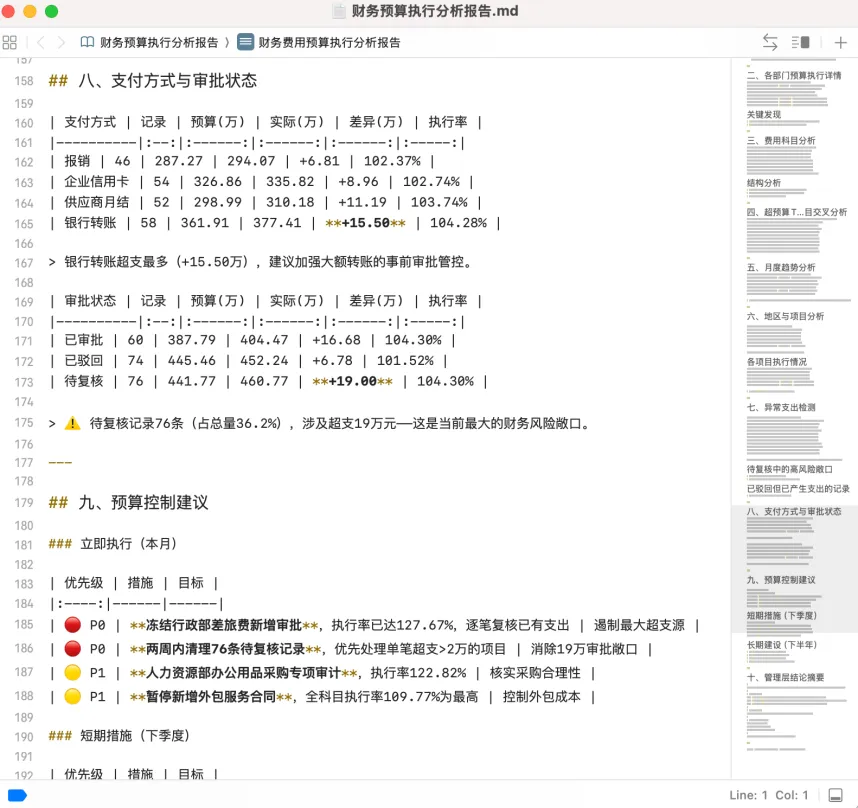Jump to 结构分析 in outline

pyautogui.click(x=764, y=183)
